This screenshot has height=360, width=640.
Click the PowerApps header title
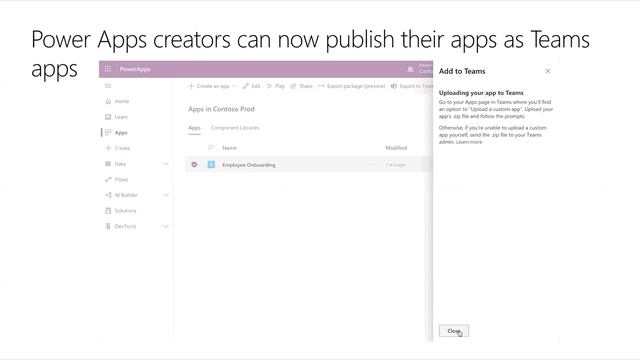(135, 69)
